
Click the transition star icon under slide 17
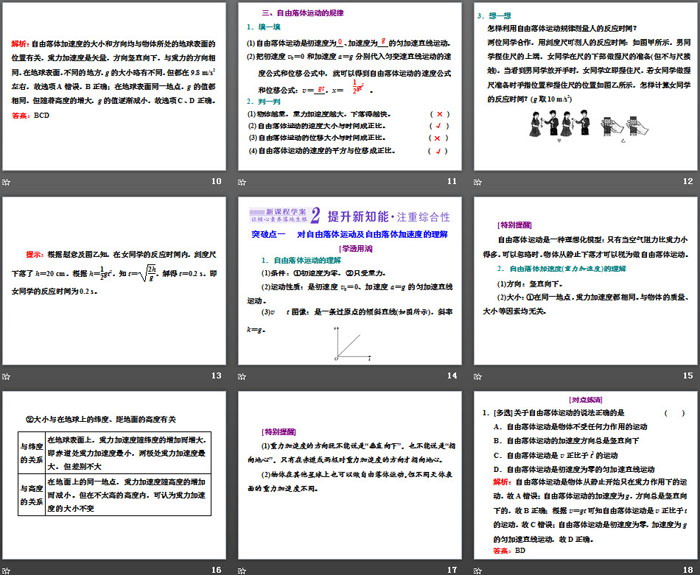tap(241, 569)
